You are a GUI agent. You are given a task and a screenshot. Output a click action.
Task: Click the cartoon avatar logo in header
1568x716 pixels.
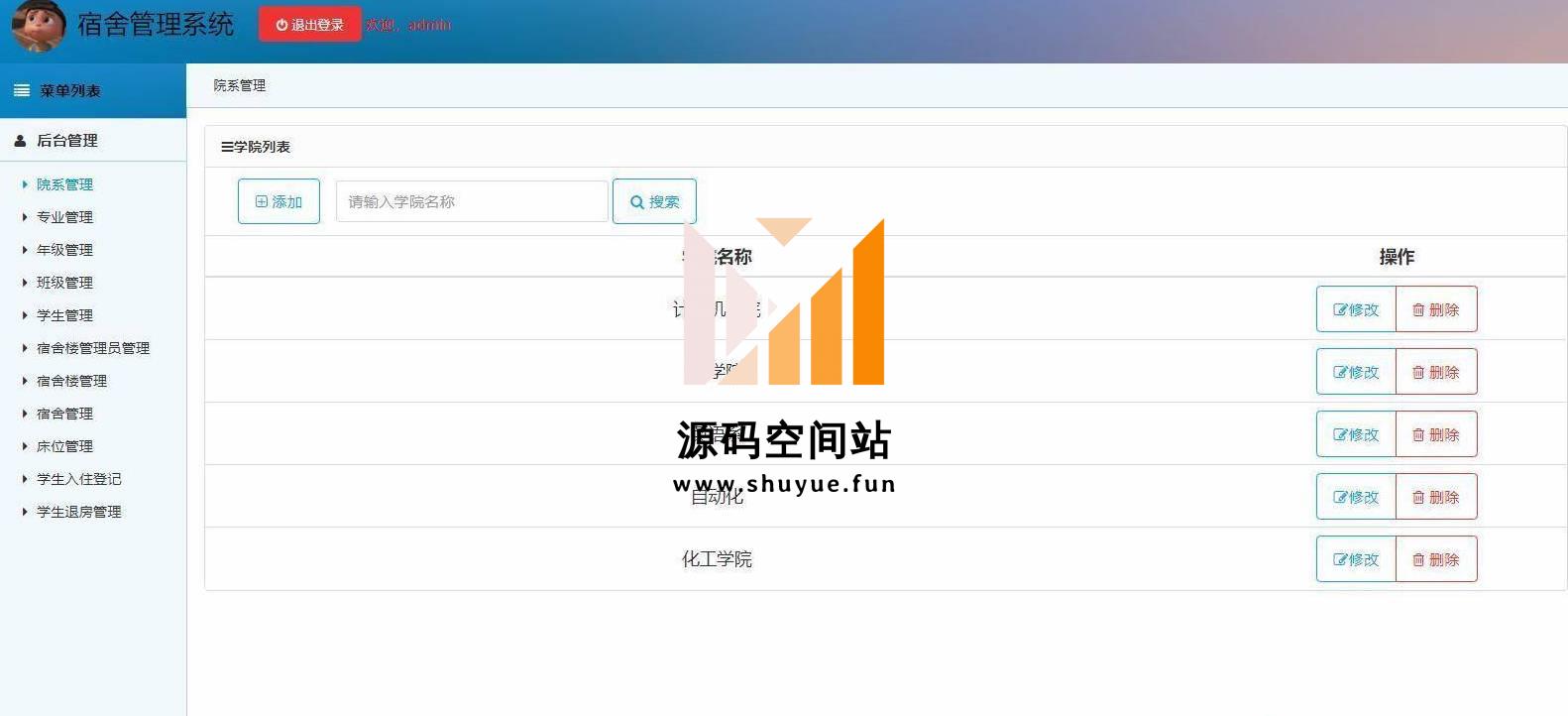pos(39,25)
